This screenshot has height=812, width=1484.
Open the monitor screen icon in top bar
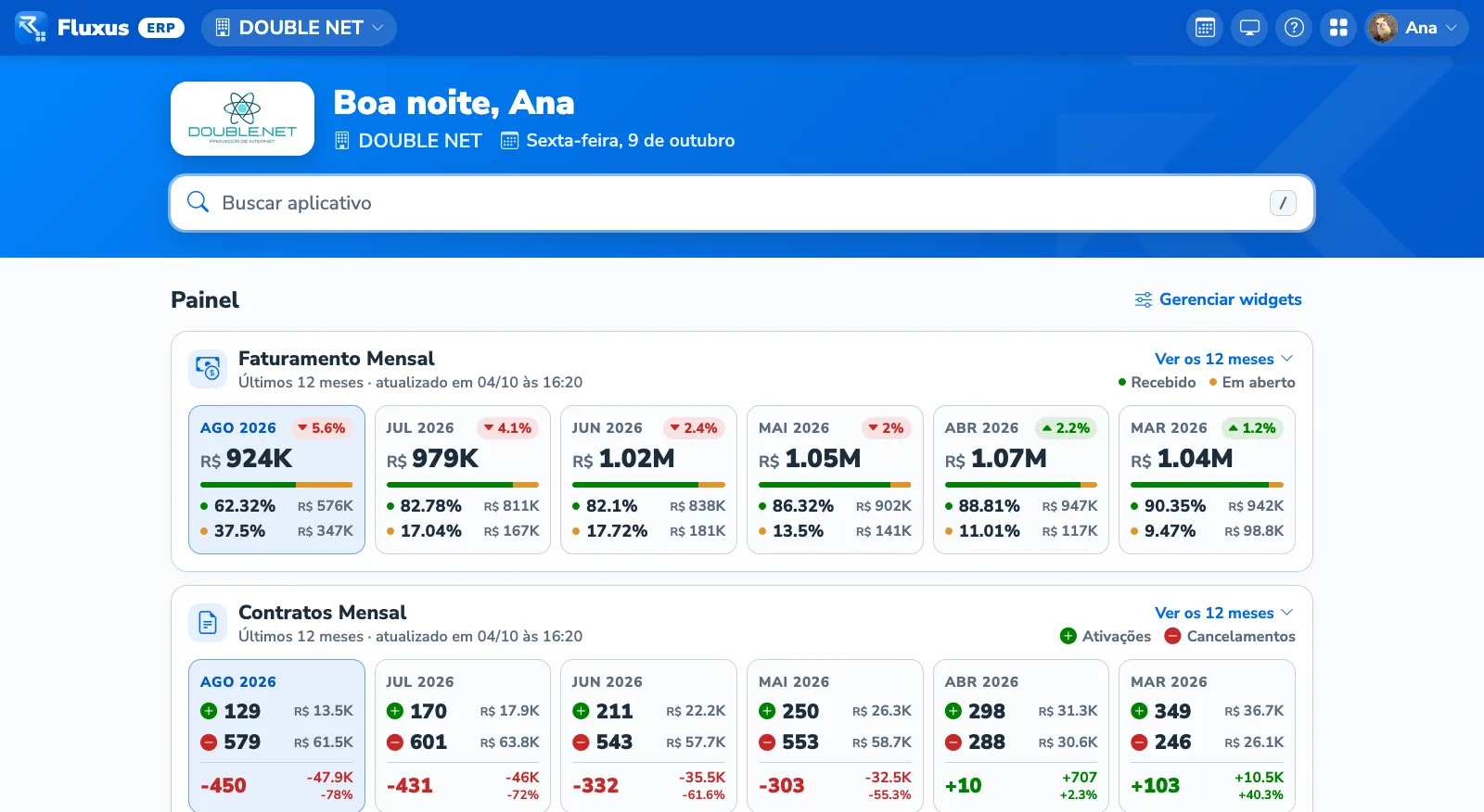[x=1249, y=28]
